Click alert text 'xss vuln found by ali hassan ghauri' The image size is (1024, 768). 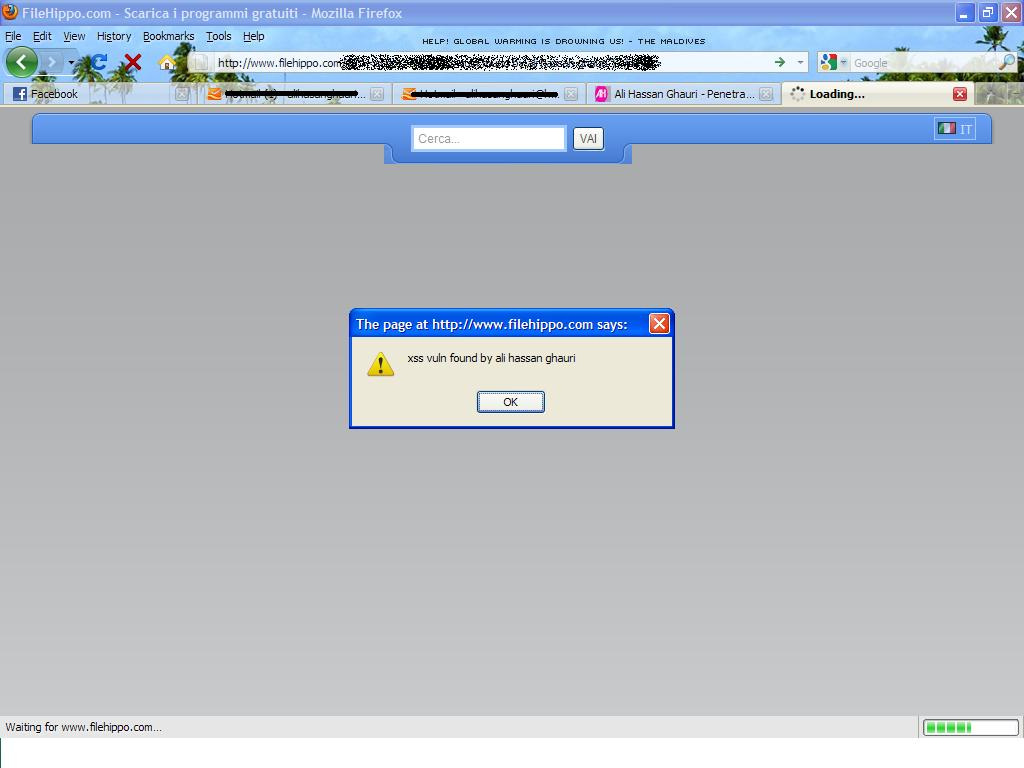point(491,358)
